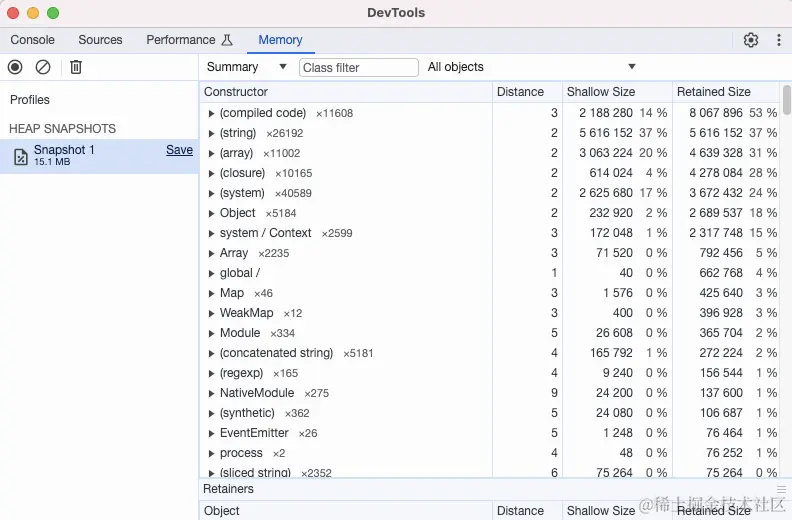Viewport: 792px width, 520px height.
Task: Click retained size value 2 689 537
Action: point(716,213)
